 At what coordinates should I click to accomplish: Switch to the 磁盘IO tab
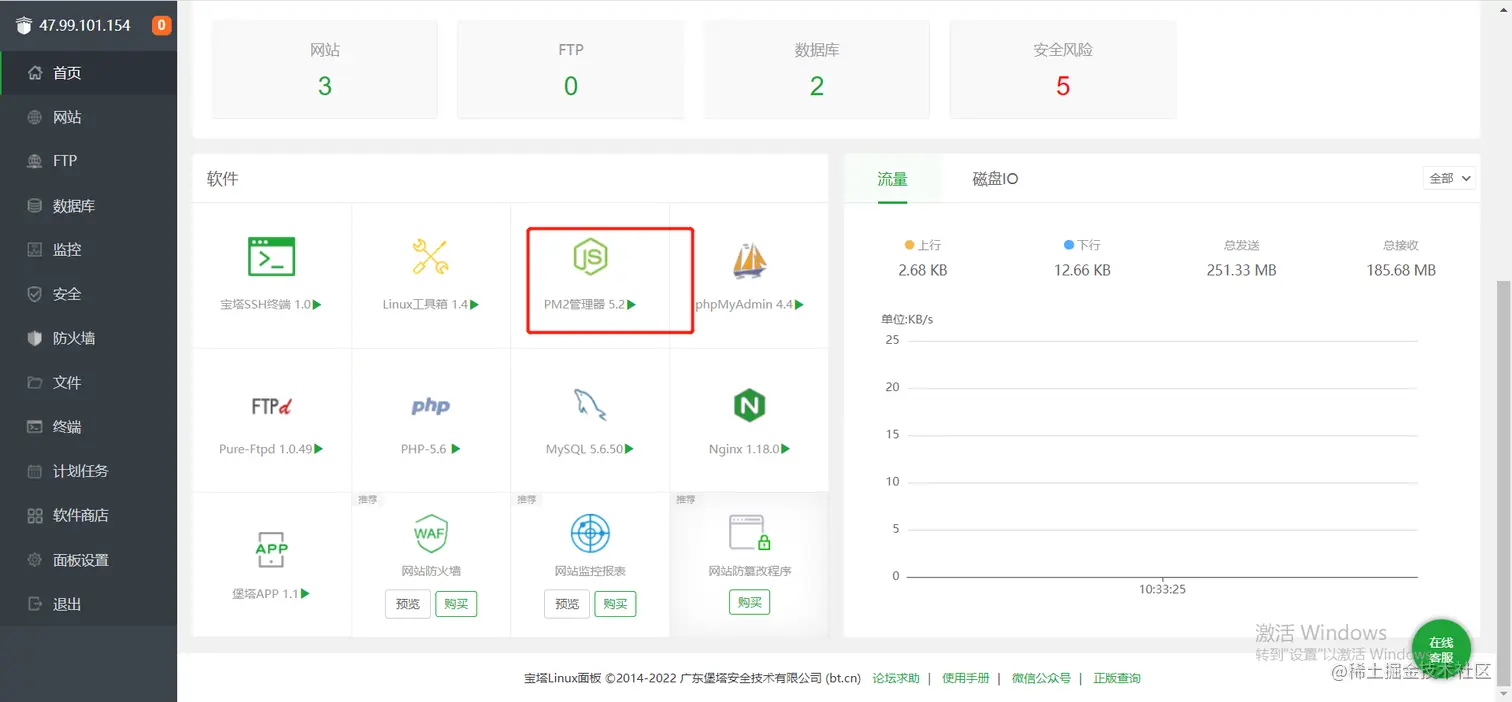(x=995, y=179)
